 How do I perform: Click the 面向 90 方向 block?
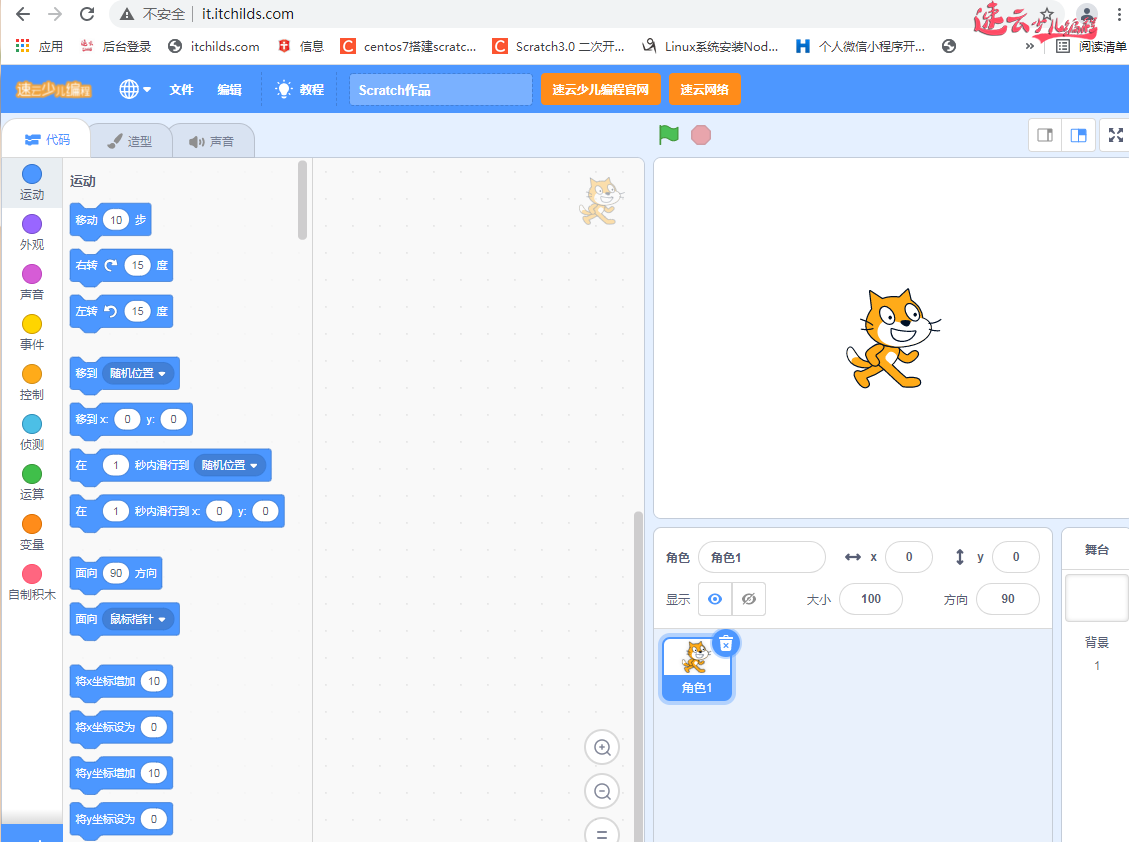pyautogui.click(x=116, y=574)
